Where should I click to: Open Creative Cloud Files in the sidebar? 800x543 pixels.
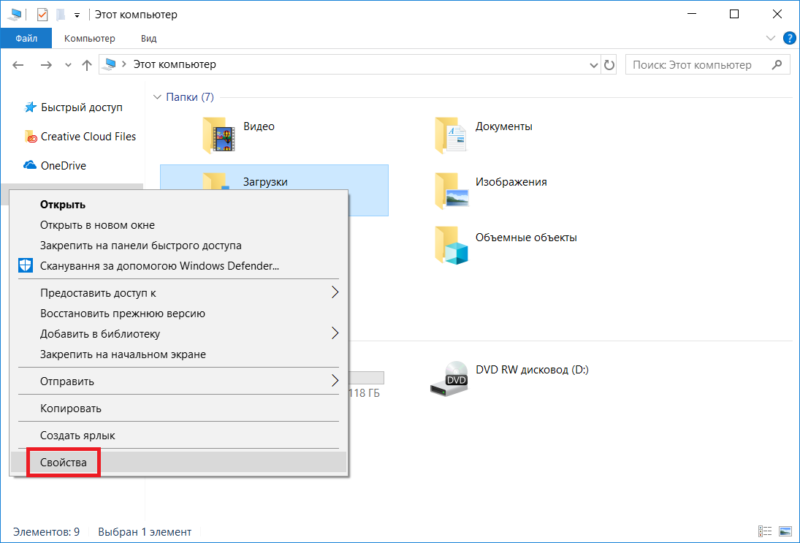point(88,136)
